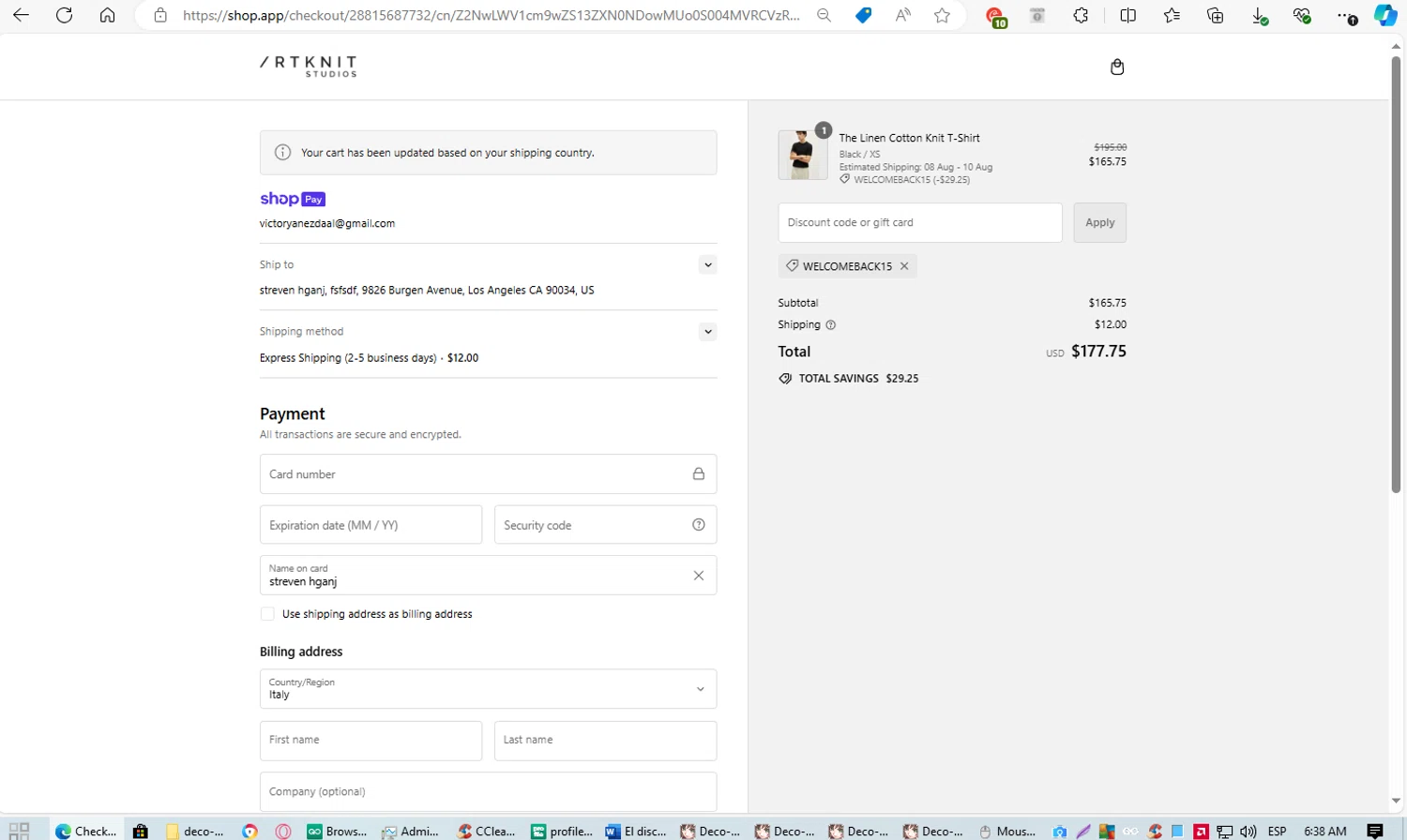Click the Apply discount button
The height and width of the screenshot is (840, 1407).
click(1099, 223)
